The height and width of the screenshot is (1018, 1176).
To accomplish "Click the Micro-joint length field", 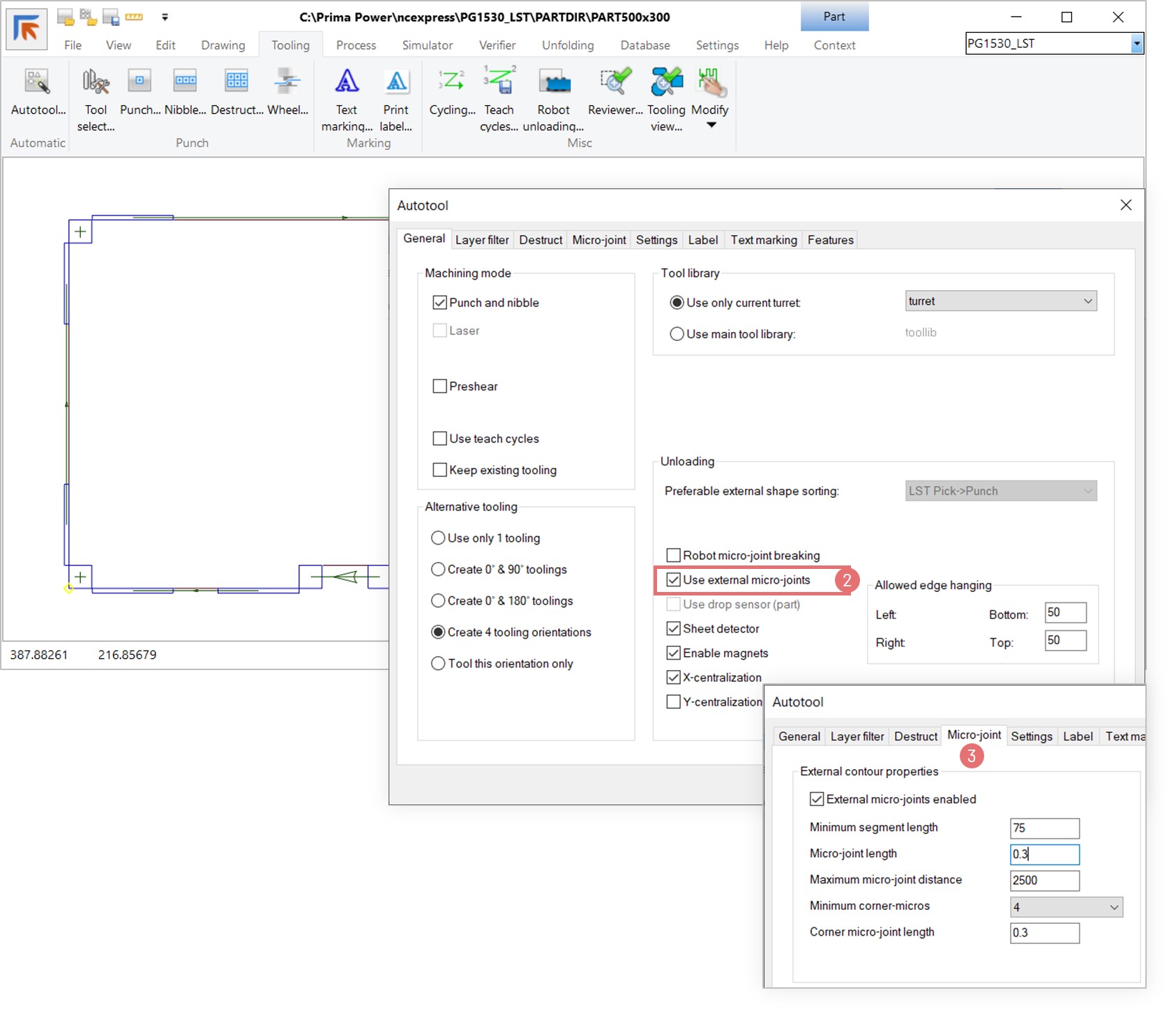I will point(1043,854).
